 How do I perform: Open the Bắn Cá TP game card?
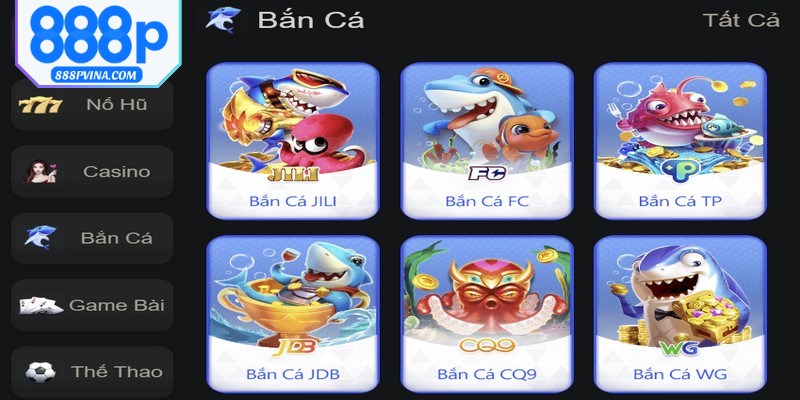(680, 141)
